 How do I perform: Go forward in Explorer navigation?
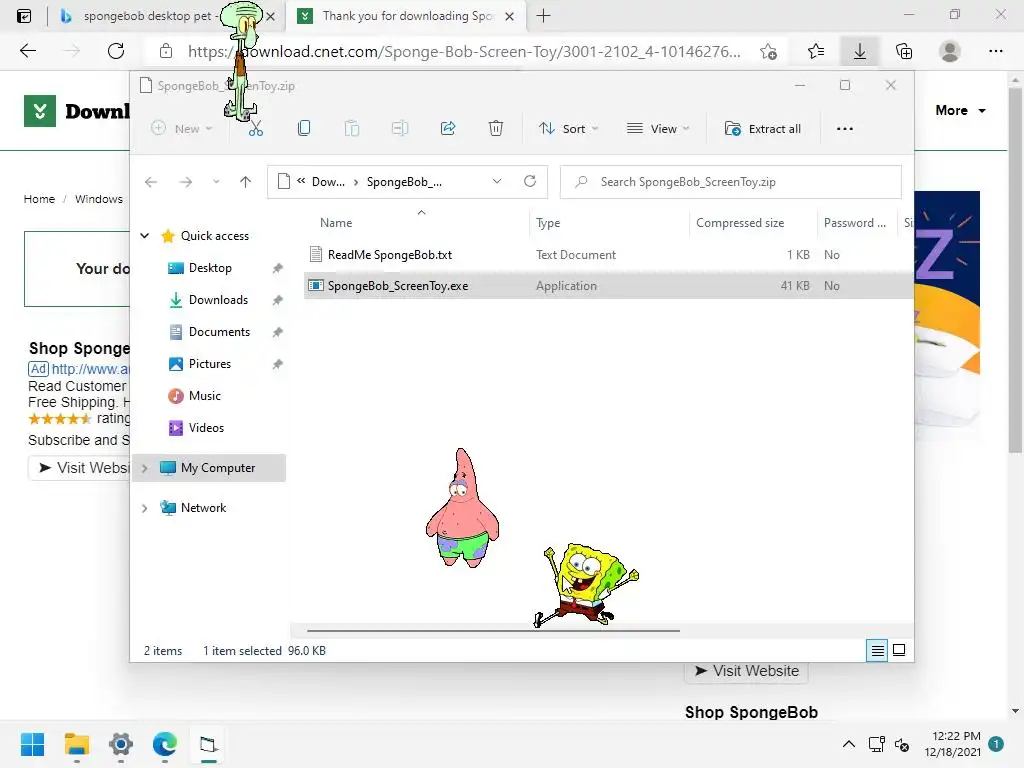(x=186, y=182)
